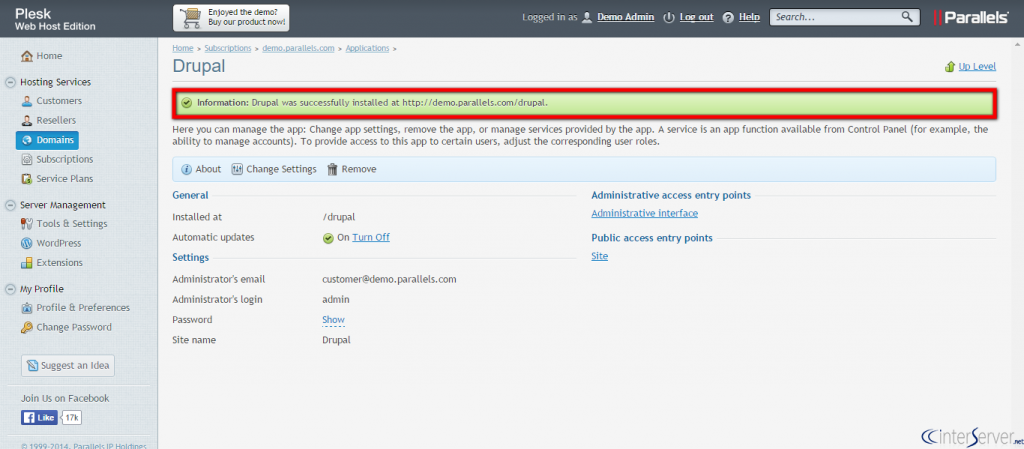Click the Applications breadcrumb link
Screen dimensions: 1024x449
click(368, 48)
